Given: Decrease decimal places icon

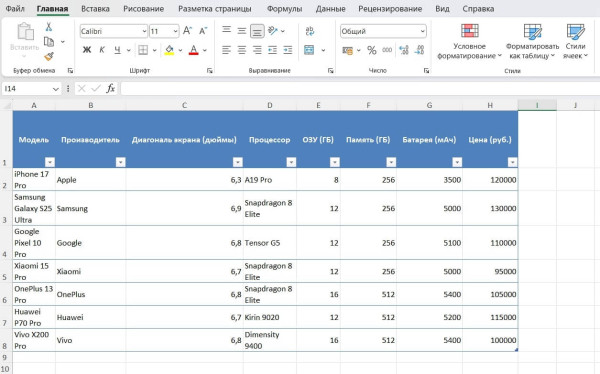Looking at the screenshot, I should [x=419, y=50].
